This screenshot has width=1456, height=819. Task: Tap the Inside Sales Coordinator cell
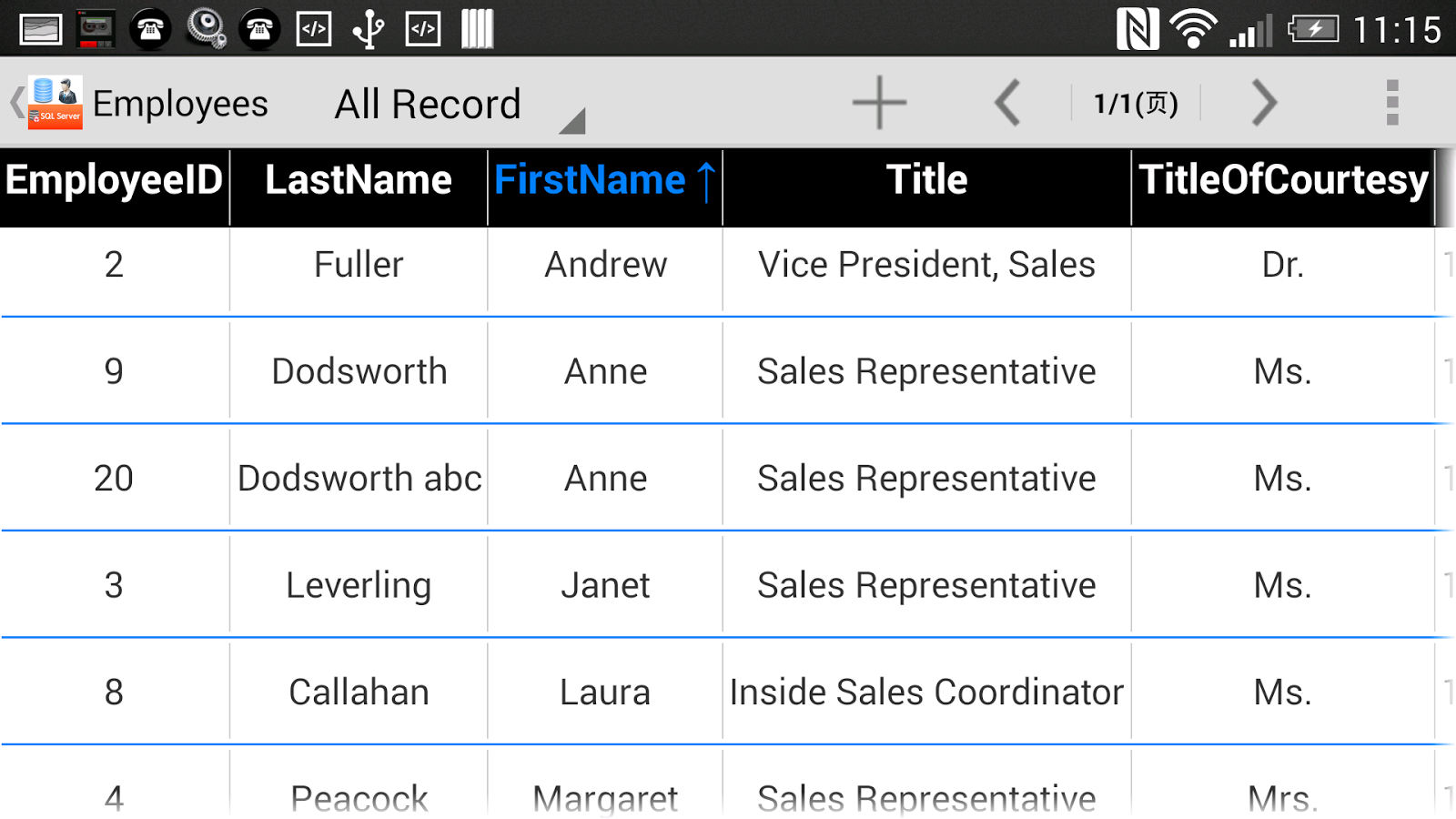coord(926,693)
